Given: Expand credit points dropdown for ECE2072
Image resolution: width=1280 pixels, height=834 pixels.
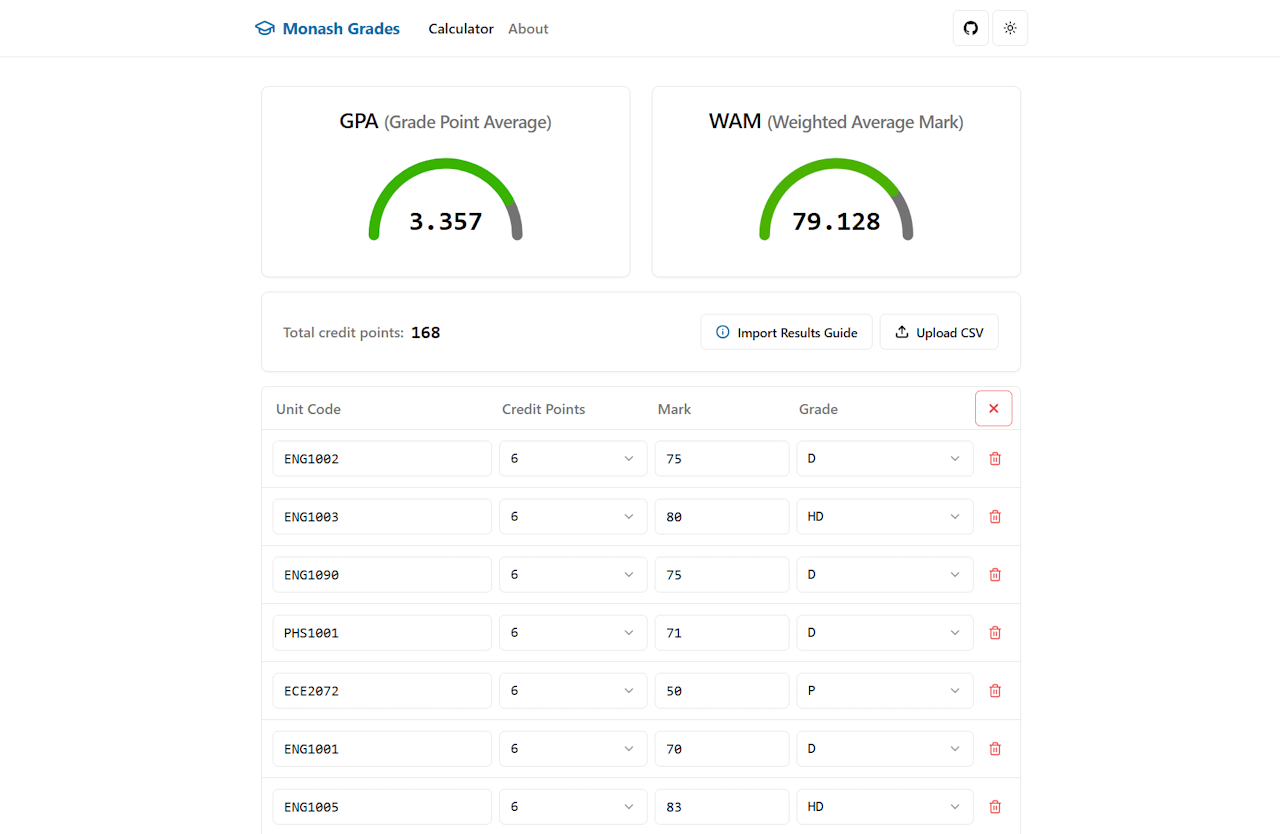Looking at the screenshot, I should point(573,691).
